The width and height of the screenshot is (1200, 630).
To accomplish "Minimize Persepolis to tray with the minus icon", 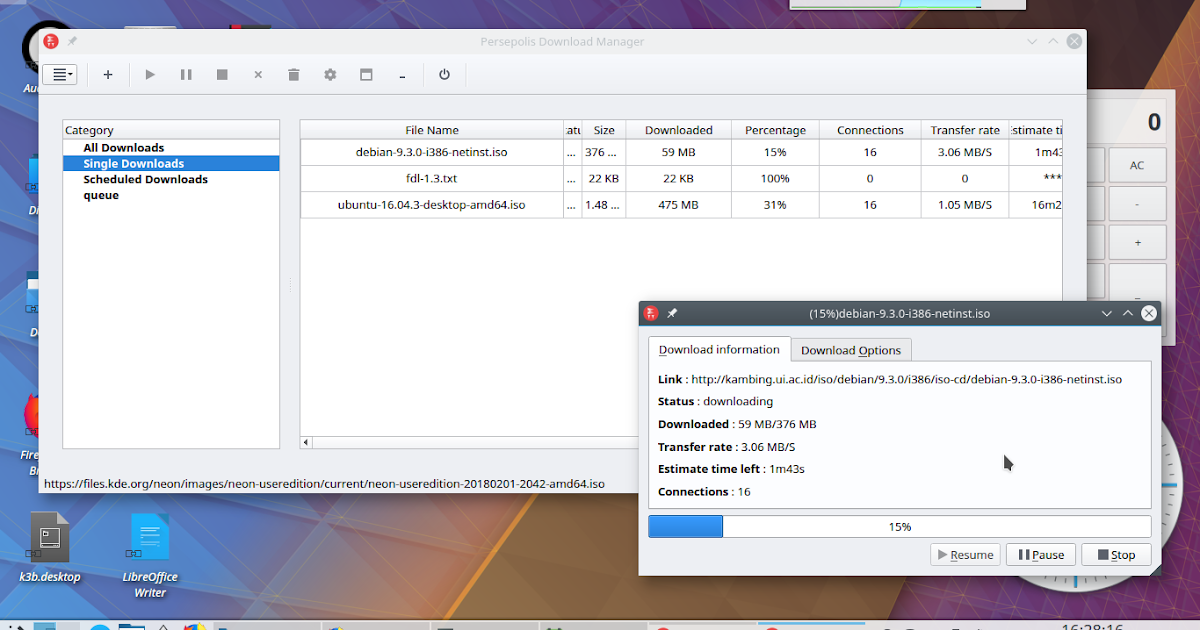I will pyautogui.click(x=402, y=74).
